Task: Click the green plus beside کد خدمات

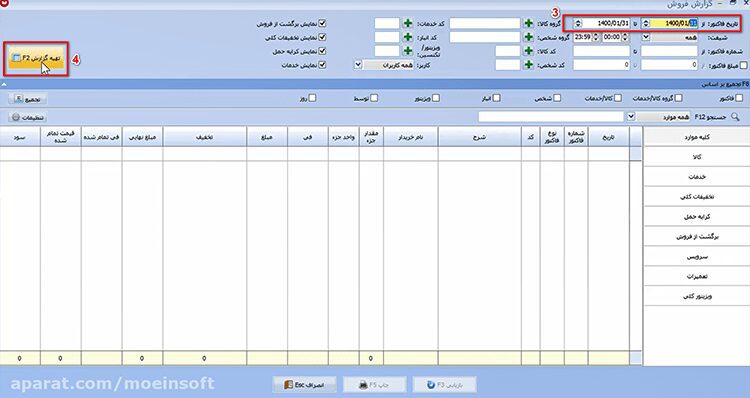Action: tap(408, 23)
